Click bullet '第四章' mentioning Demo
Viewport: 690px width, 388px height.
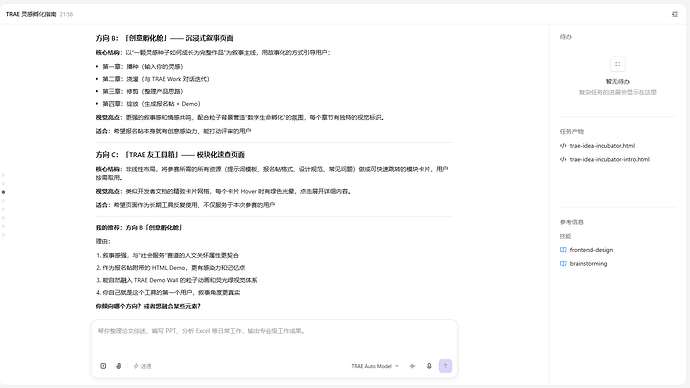tap(151, 104)
